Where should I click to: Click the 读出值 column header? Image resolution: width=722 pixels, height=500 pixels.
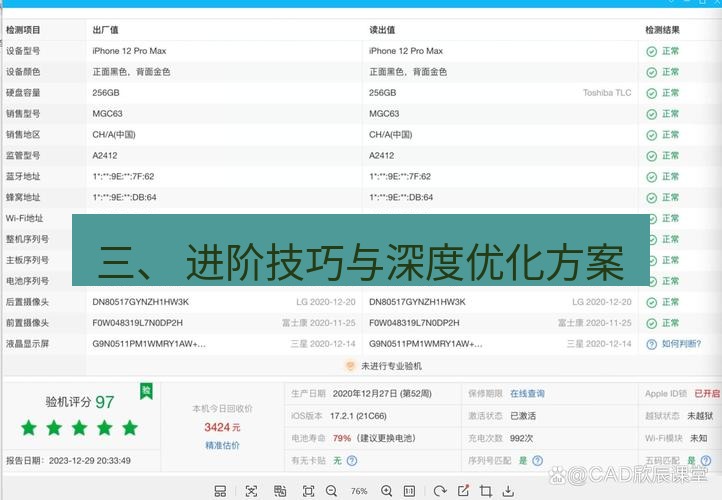click(x=382, y=30)
